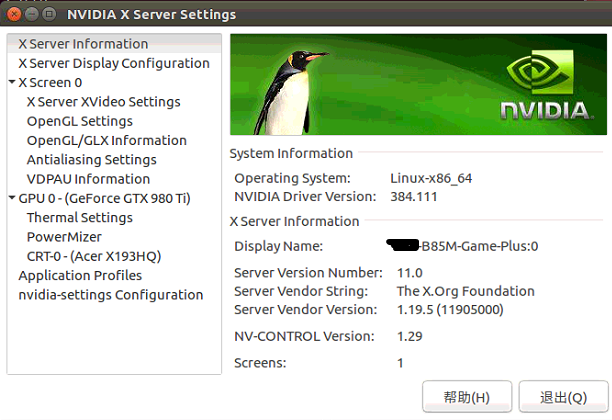Viewport: 612px width, 420px height.
Task: Click the Server Vendor String label
Action: pos(301,291)
